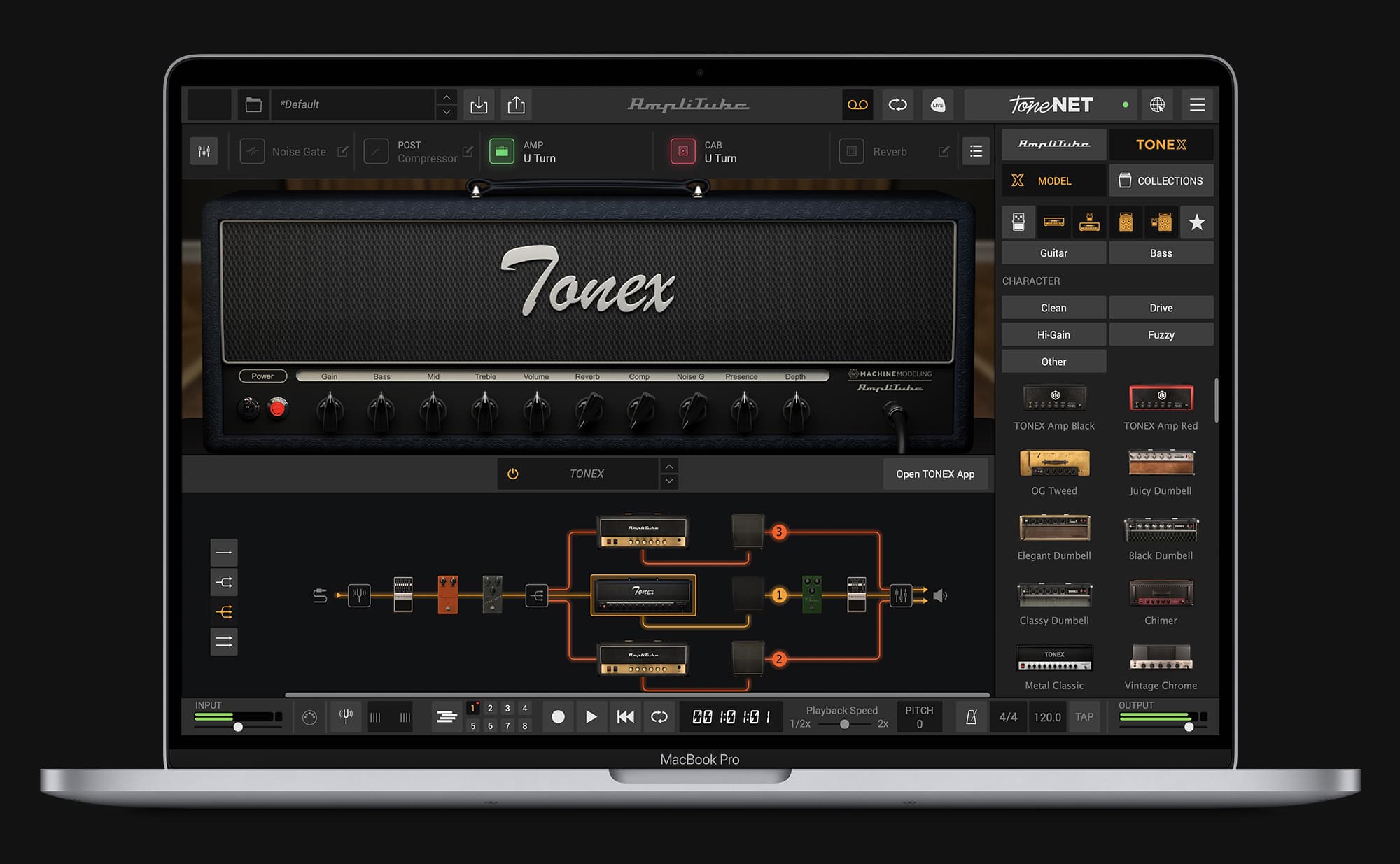
Task: Click the favorites star filter
Action: pos(1196,222)
